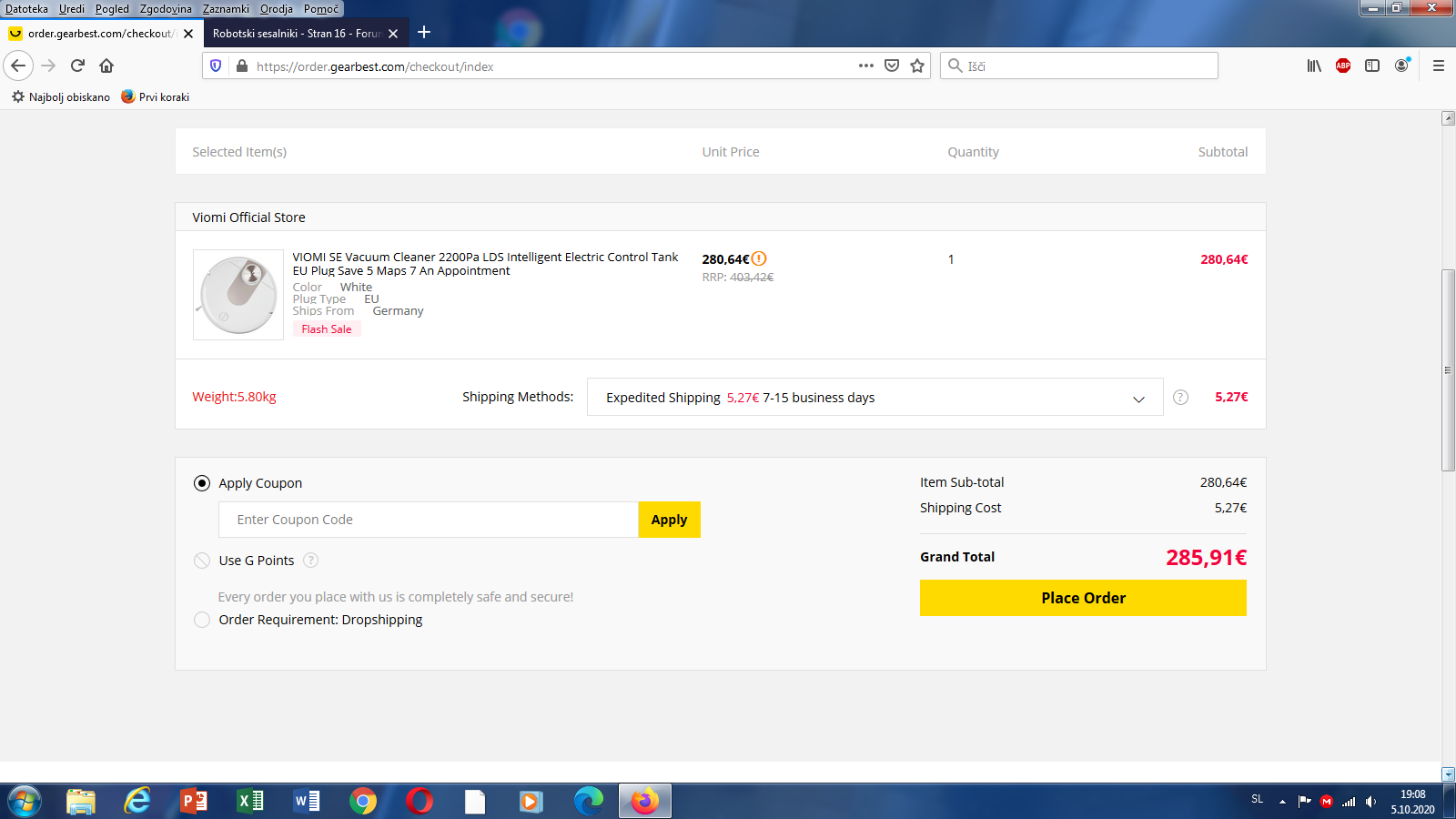Click into the Enter Coupon Code field
Image resolution: width=1456 pixels, height=819 pixels.
pyautogui.click(x=428, y=520)
